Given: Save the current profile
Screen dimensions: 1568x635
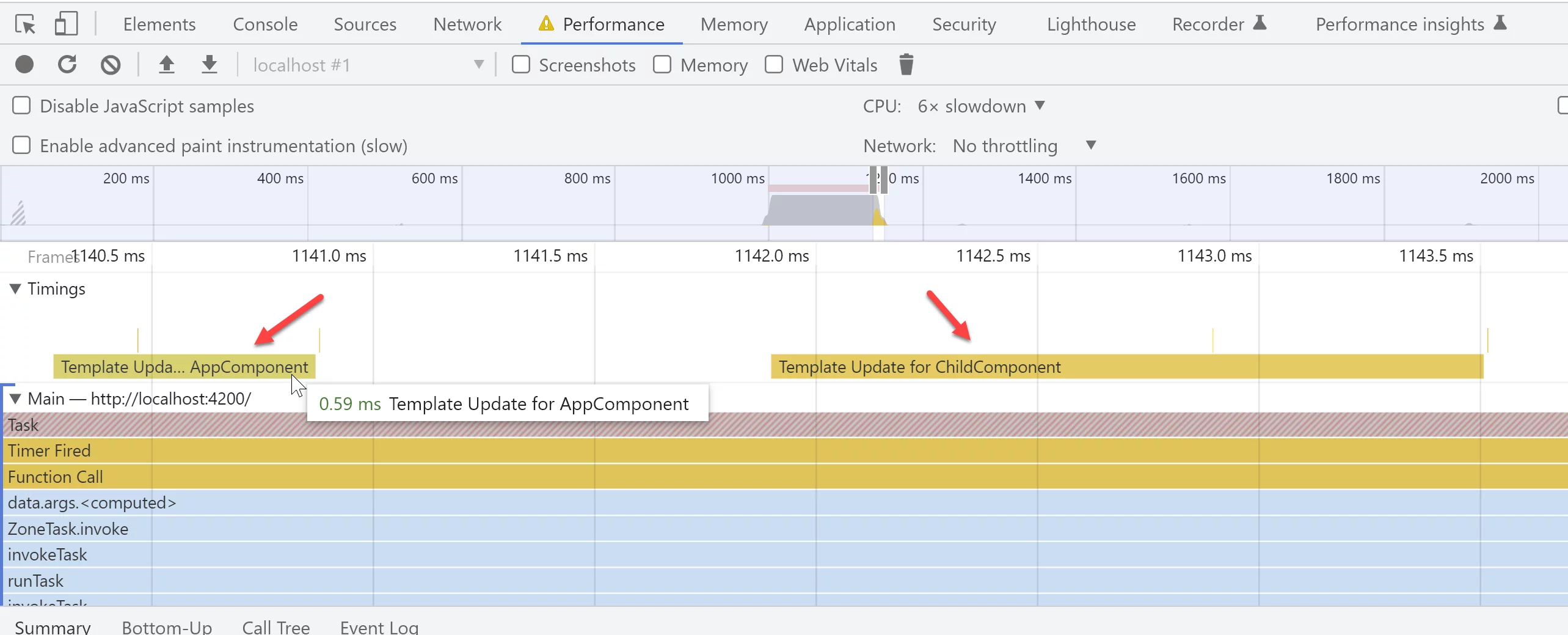Looking at the screenshot, I should pos(210,64).
